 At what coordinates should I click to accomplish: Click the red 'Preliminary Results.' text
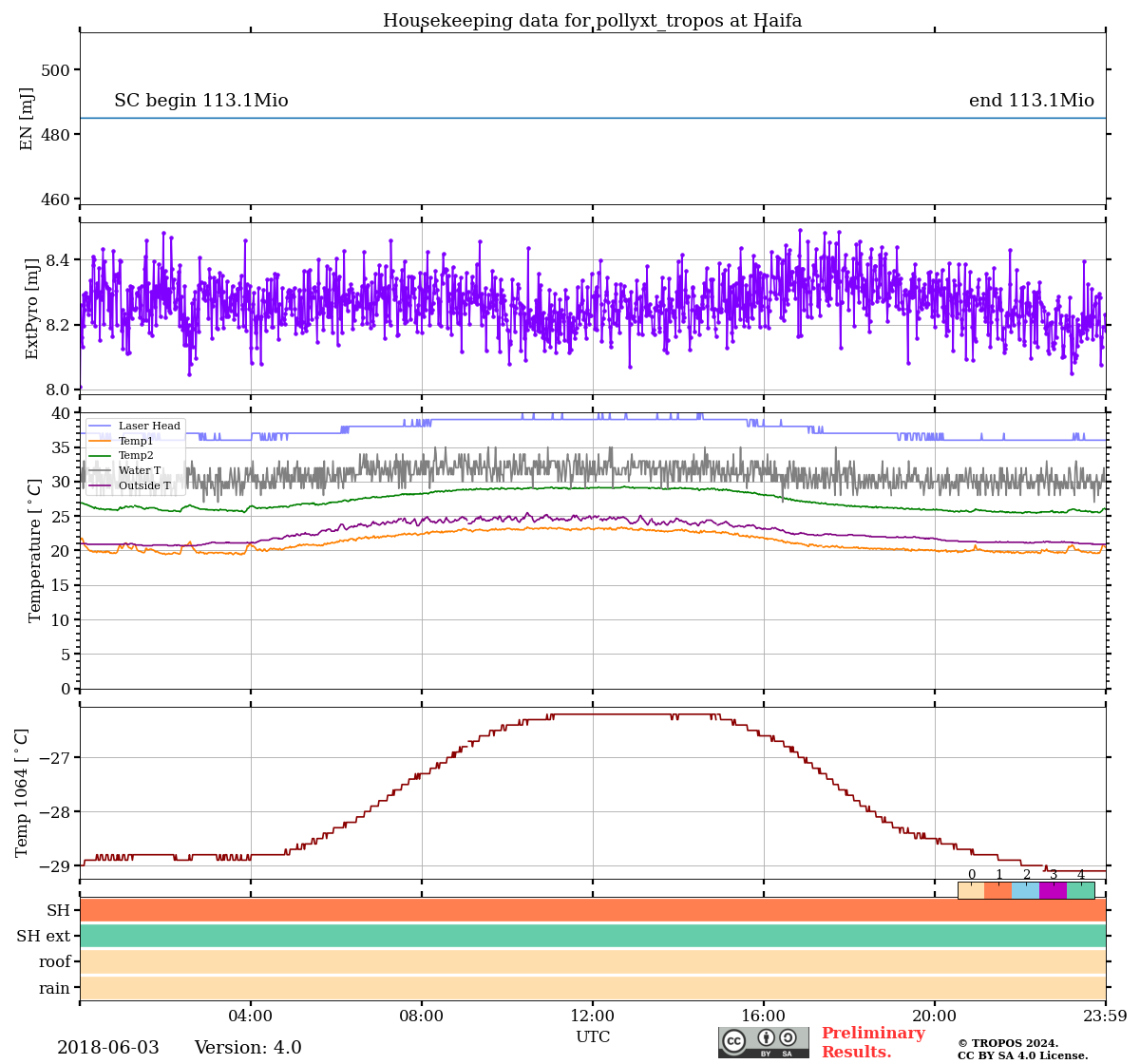(873, 1042)
